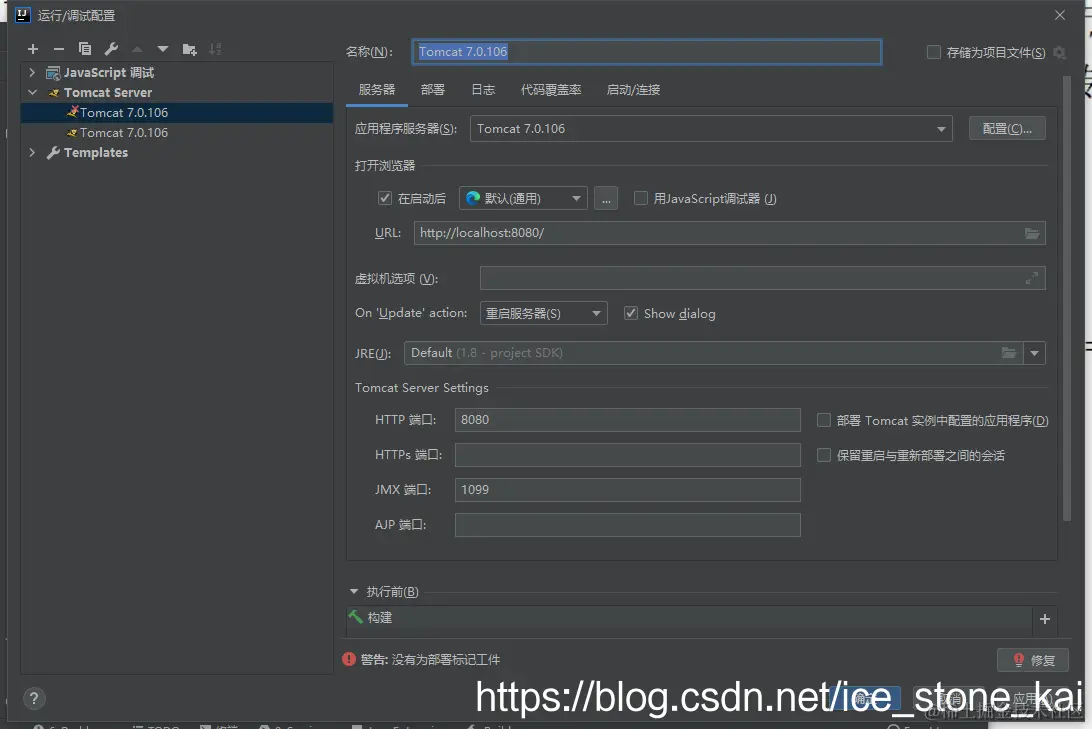This screenshot has height=729, width=1092.
Task: Open the browser selection dropdown 默认(通用)
Action: (x=523, y=198)
